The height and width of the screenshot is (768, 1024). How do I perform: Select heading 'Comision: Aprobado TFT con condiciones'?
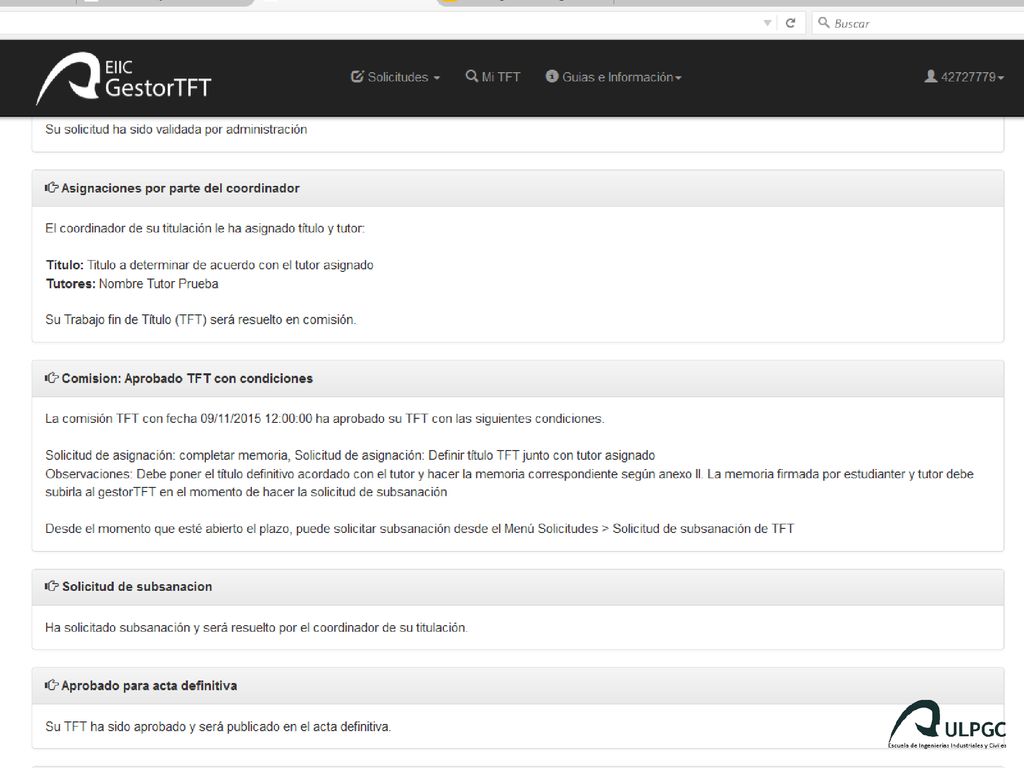187,378
